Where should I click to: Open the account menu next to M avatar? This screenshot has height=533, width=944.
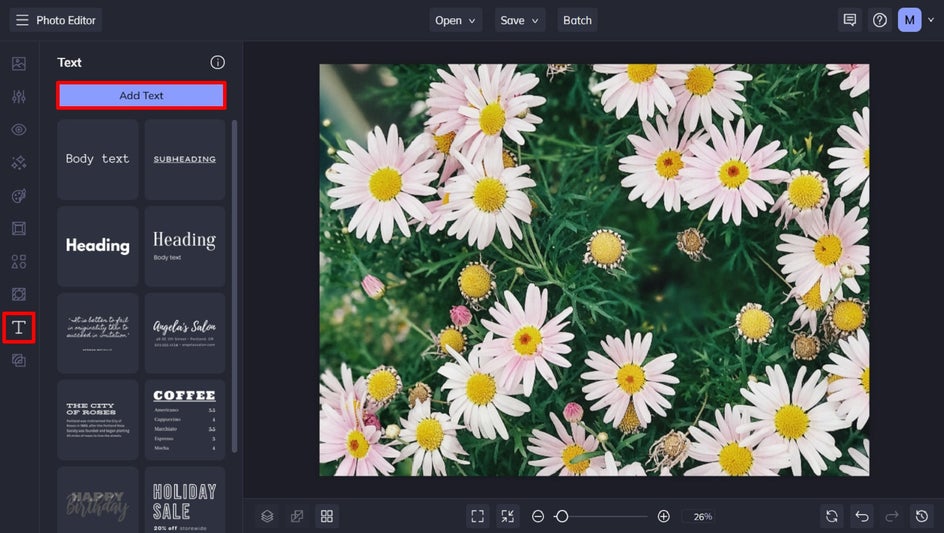(x=931, y=20)
